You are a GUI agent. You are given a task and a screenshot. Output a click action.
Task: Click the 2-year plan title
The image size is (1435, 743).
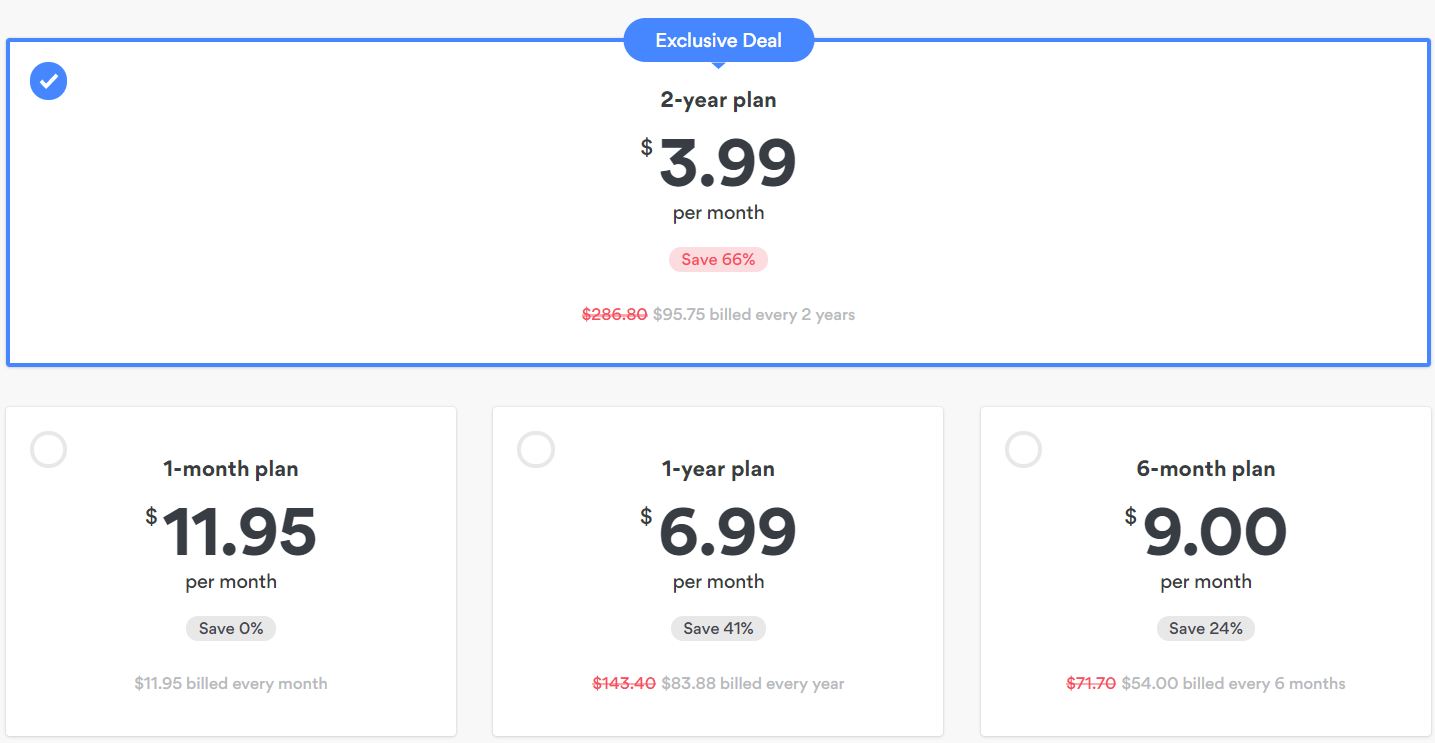(718, 100)
